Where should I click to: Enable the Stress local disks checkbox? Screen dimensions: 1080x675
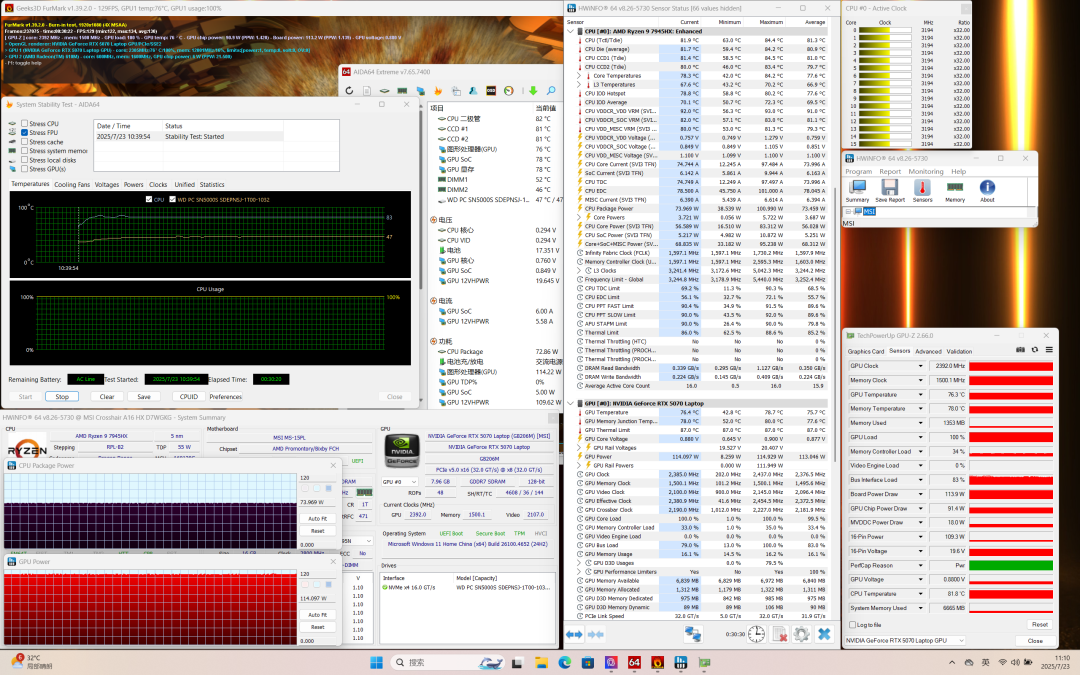[25, 160]
